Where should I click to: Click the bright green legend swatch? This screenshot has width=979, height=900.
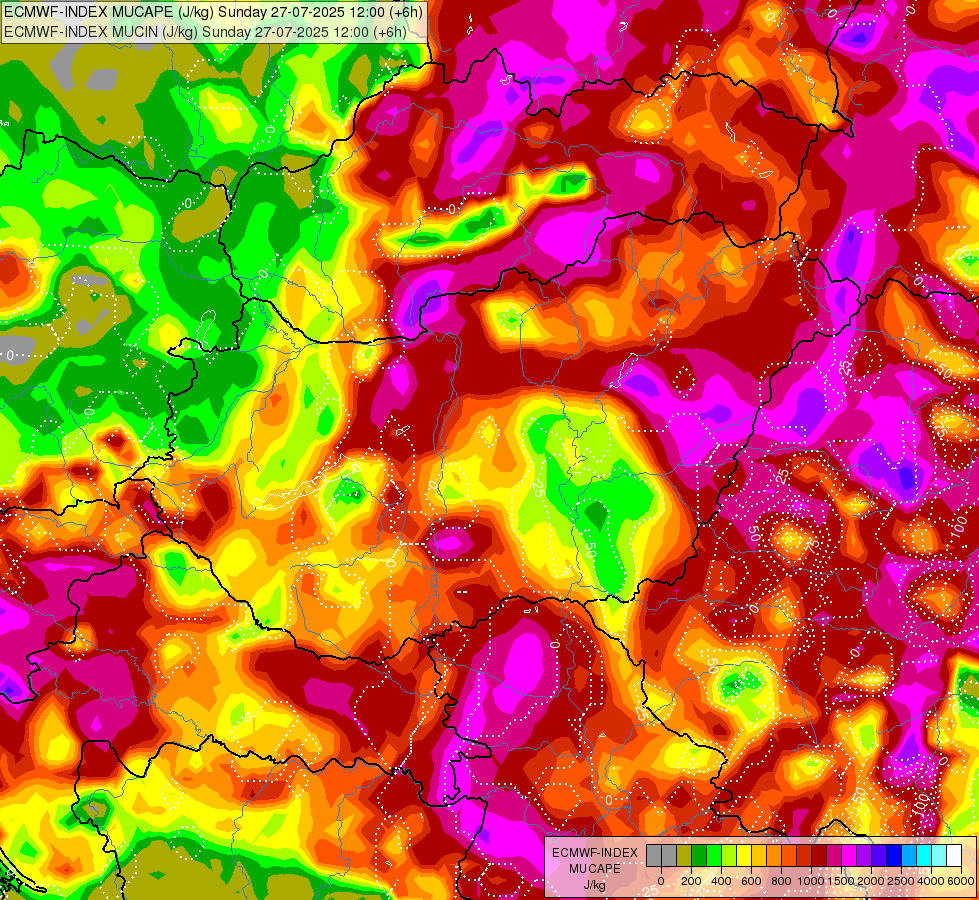[x=714, y=856]
